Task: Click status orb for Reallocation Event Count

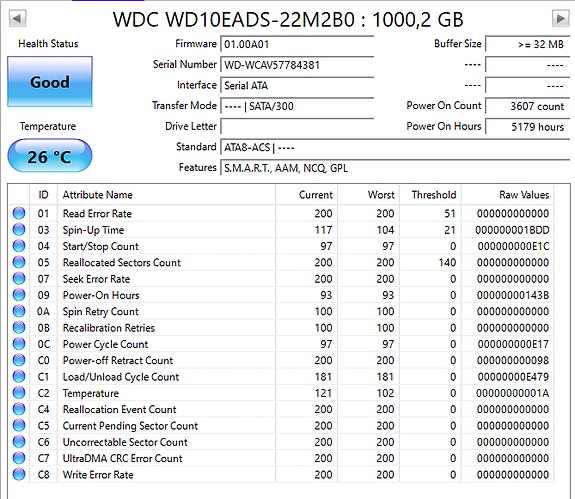Action: click(19, 409)
